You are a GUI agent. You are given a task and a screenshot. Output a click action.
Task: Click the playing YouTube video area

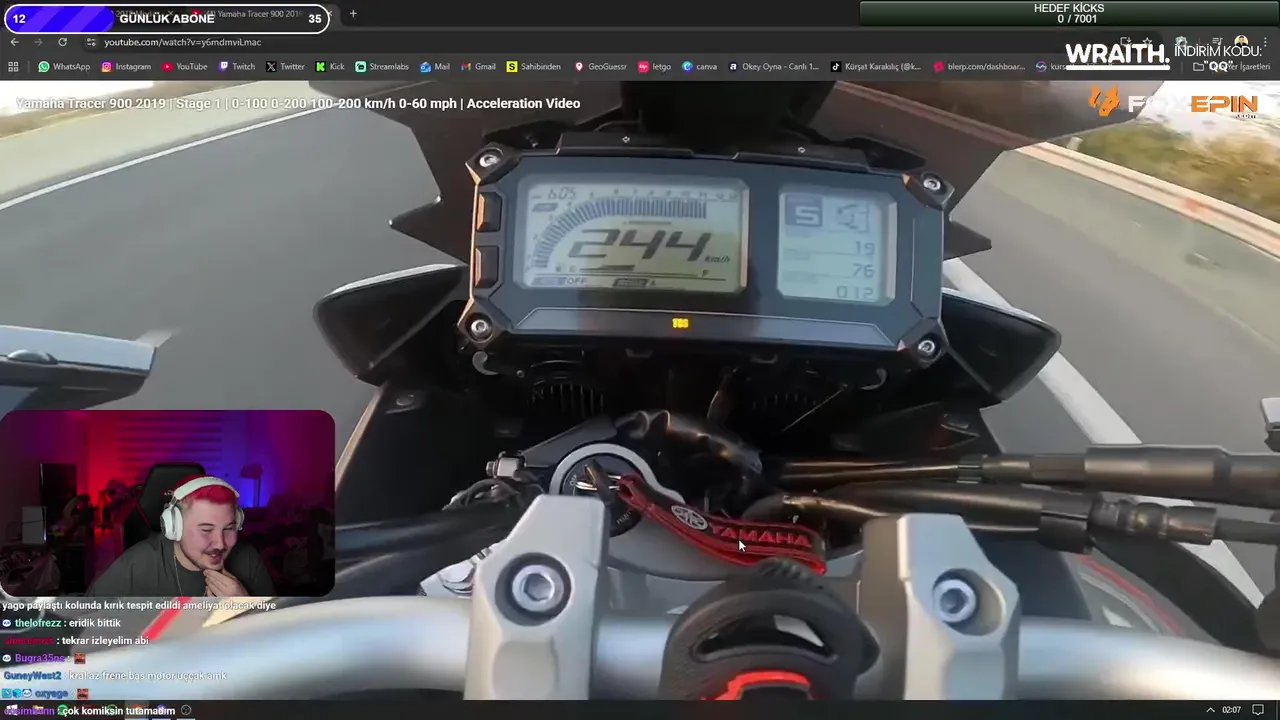pos(640,390)
